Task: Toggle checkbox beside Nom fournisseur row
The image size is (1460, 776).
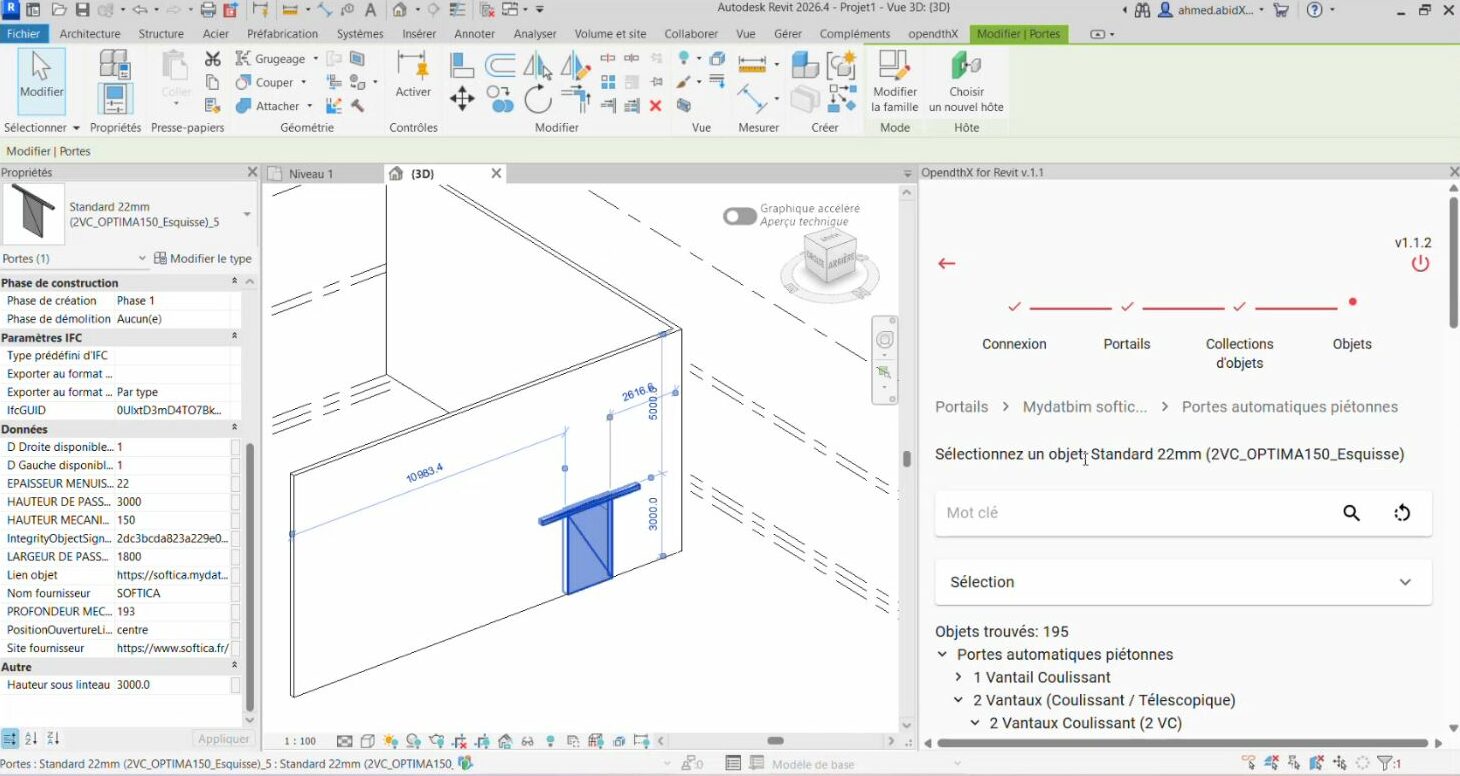Action: coord(235,593)
